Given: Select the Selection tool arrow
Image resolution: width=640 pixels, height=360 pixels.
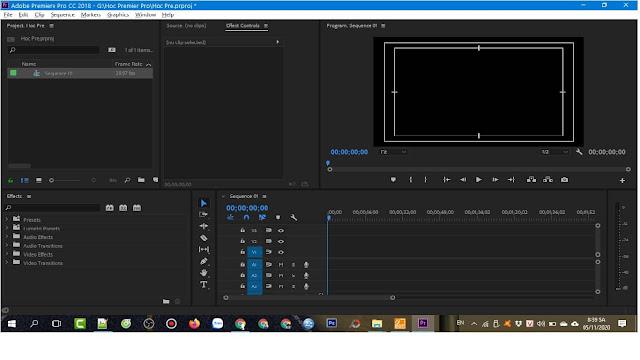Looking at the screenshot, I should coord(204,203).
